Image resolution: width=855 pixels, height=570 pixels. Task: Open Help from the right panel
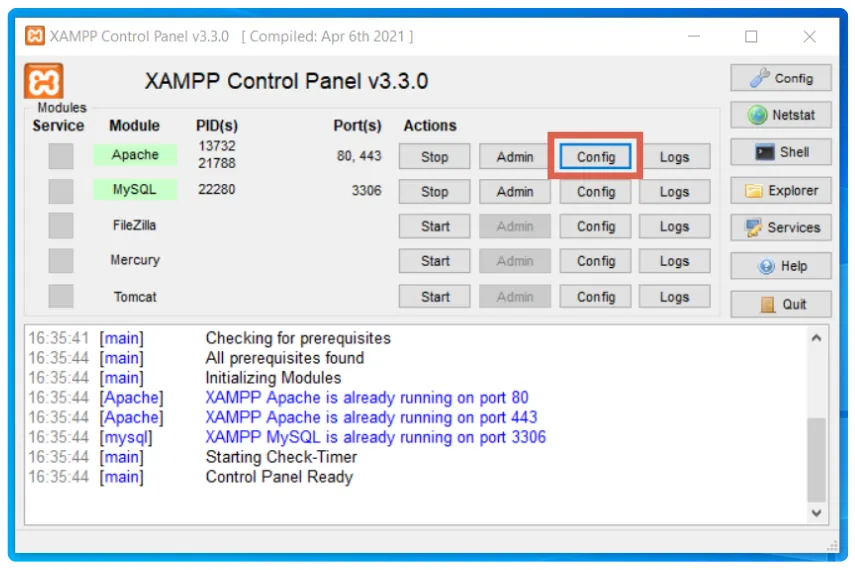coord(781,266)
